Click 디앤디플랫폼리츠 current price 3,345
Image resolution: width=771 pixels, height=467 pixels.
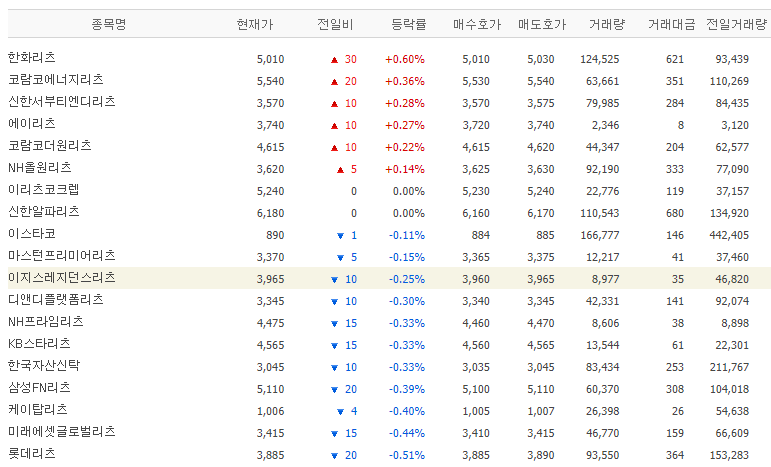[270, 301]
